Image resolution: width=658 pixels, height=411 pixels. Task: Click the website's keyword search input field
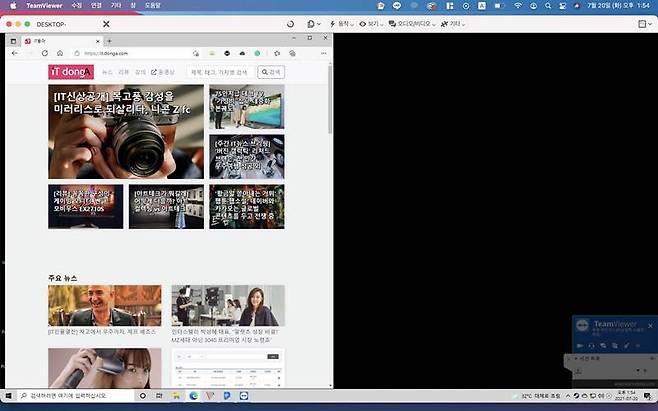coord(218,72)
